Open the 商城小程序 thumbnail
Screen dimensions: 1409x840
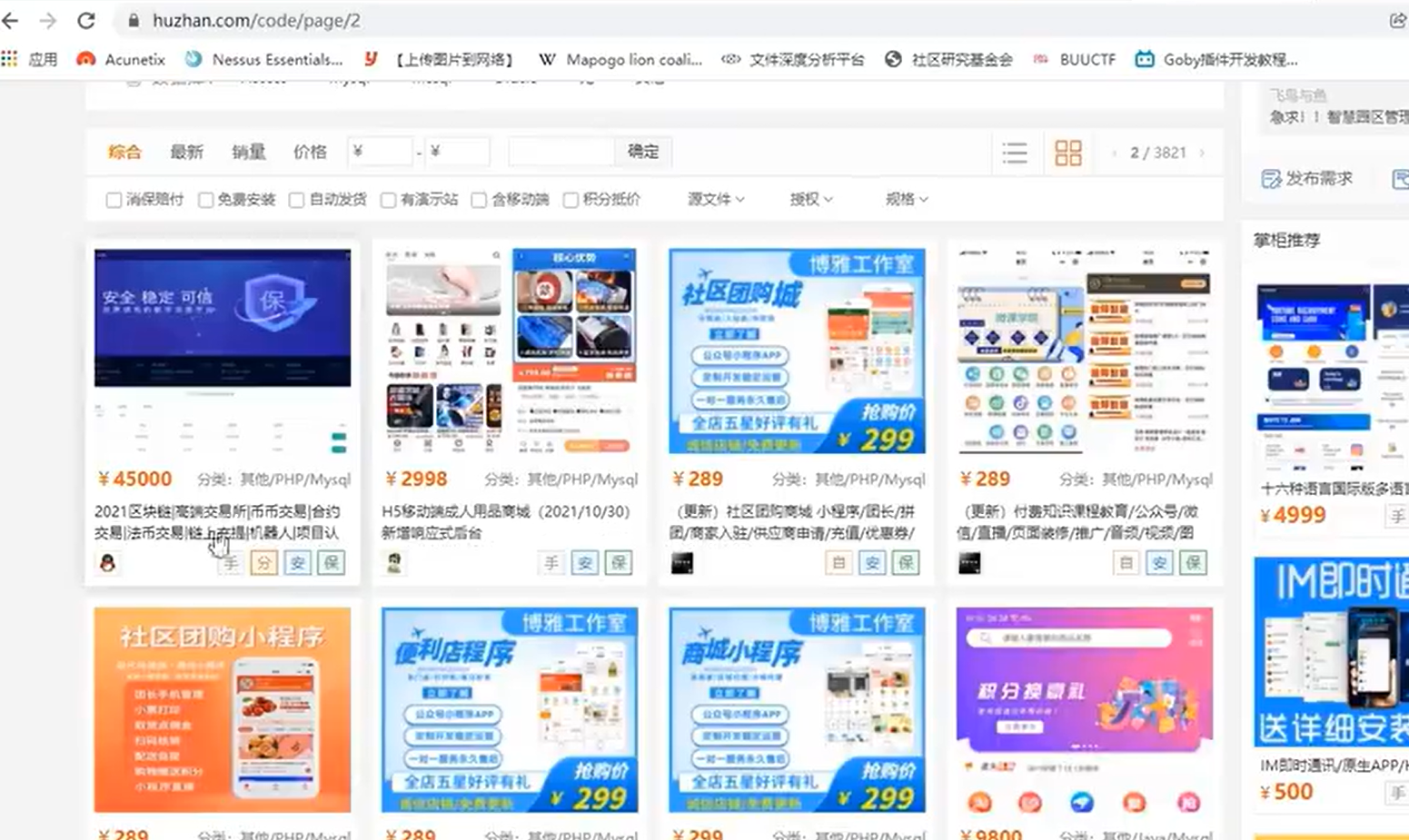pos(797,710)
